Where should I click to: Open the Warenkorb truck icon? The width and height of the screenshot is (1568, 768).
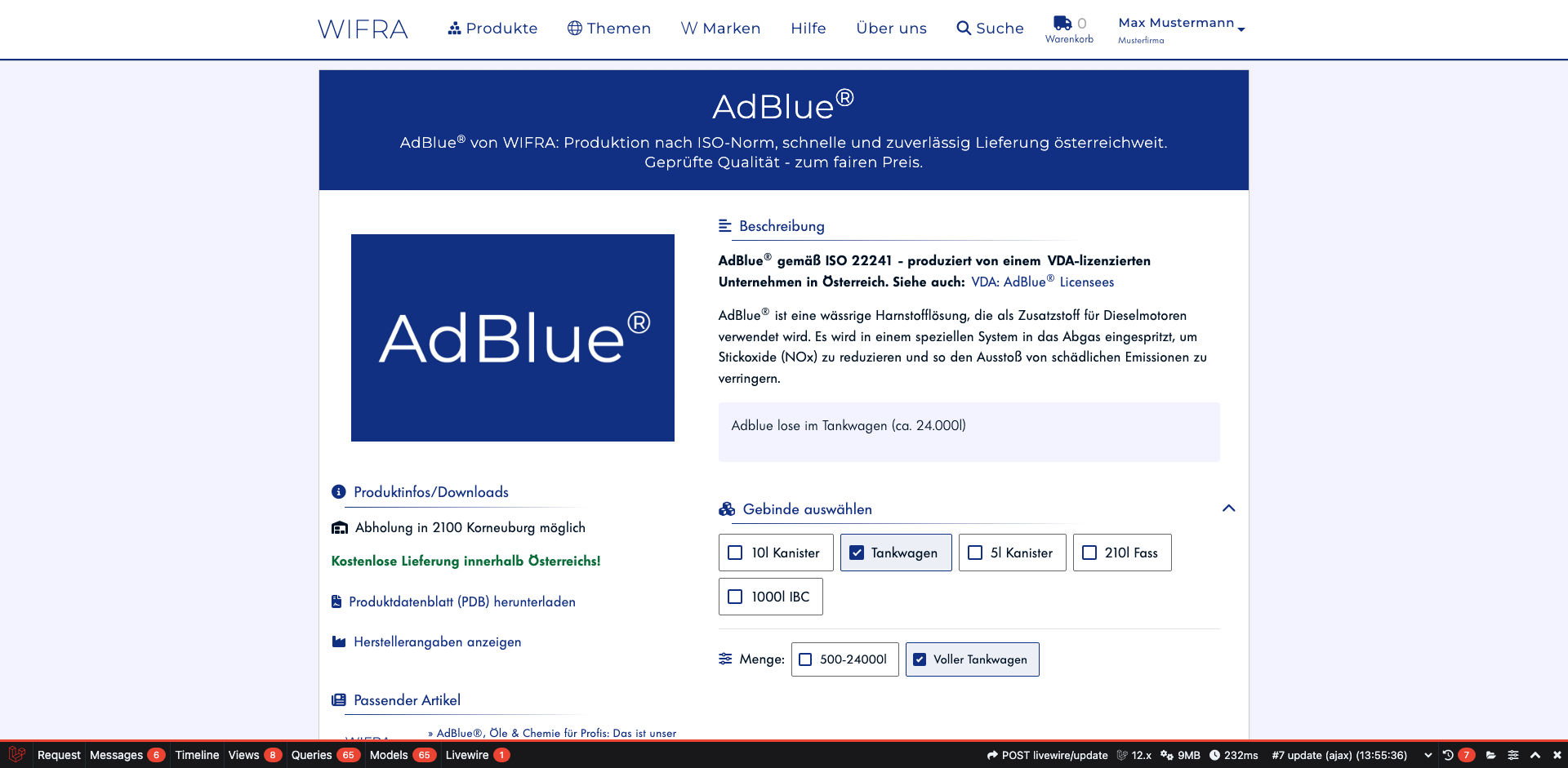click(1062, 23)
